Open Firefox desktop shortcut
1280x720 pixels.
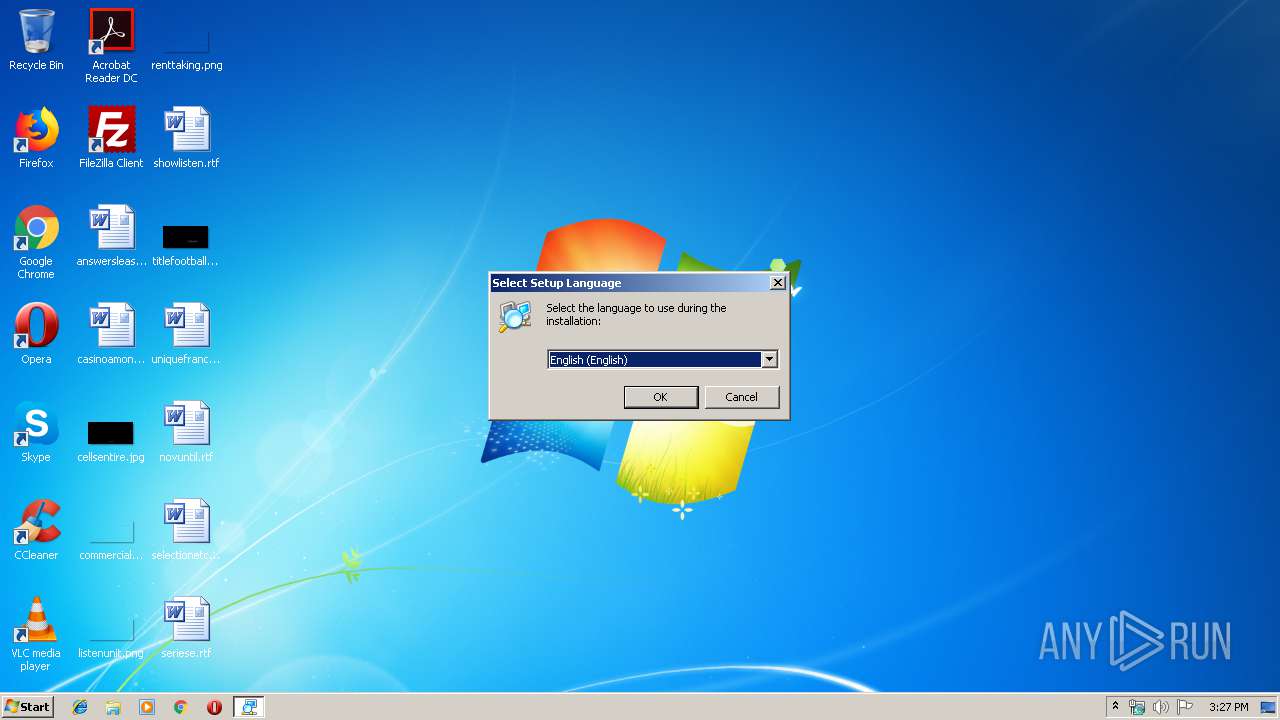pos(36,138)
